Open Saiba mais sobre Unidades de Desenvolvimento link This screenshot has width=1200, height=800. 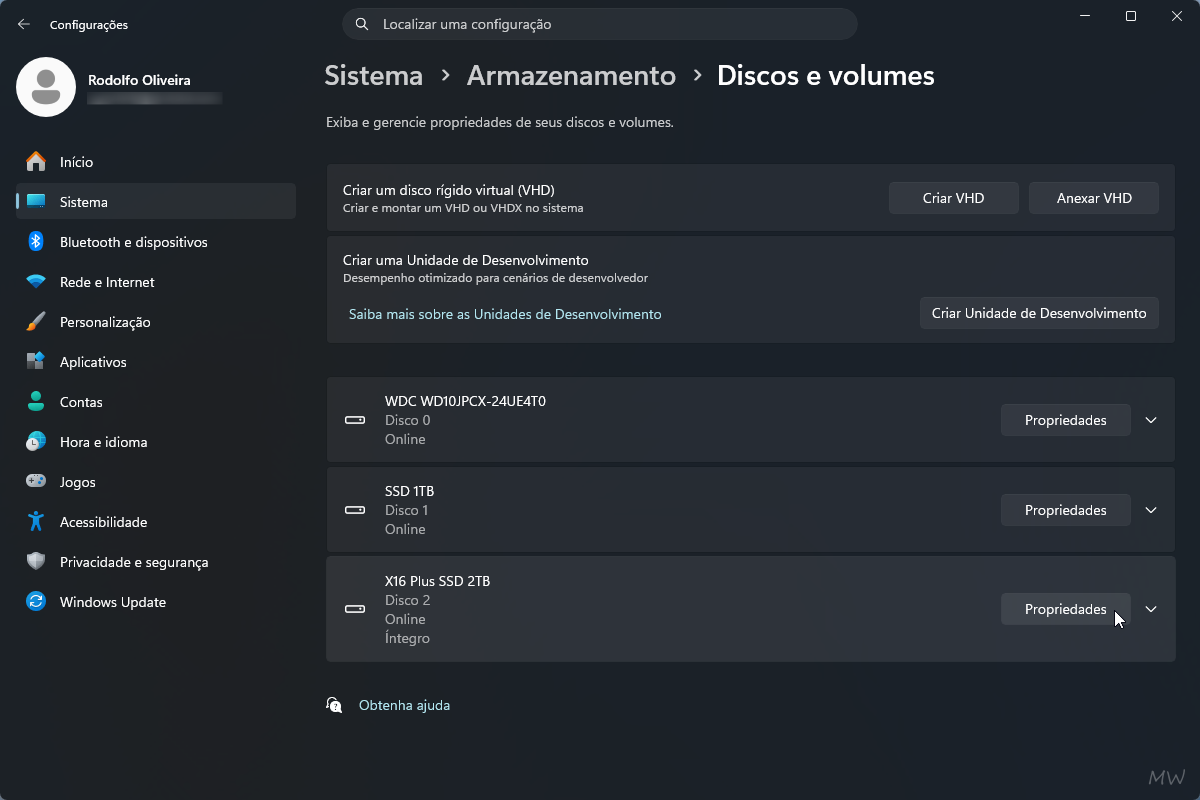pos(505,314)
